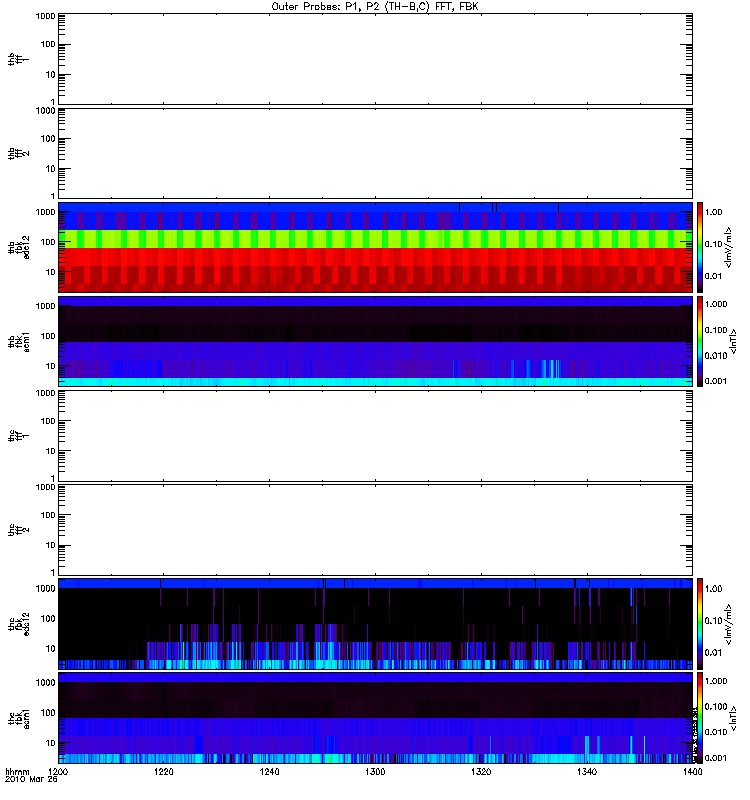Click the "1240" time axis label
Screen dimensions: 750x800
[269, 772]
